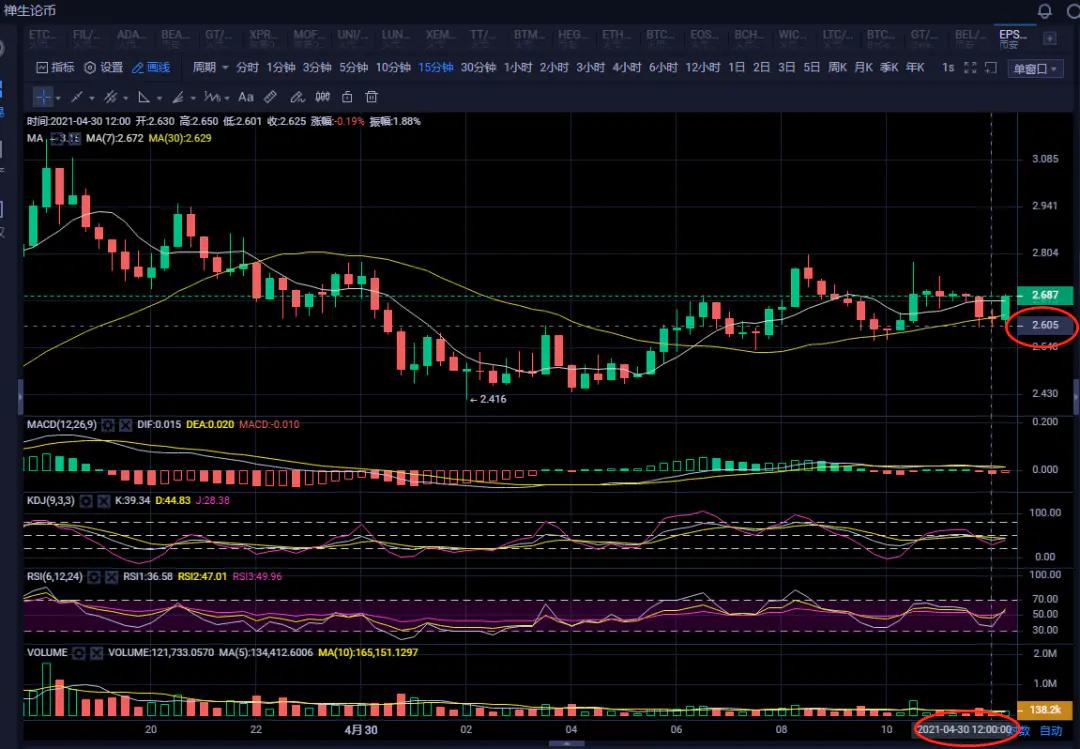Switch to the EOS symbol tab
1080x749 pixels.
click(703, 38)
